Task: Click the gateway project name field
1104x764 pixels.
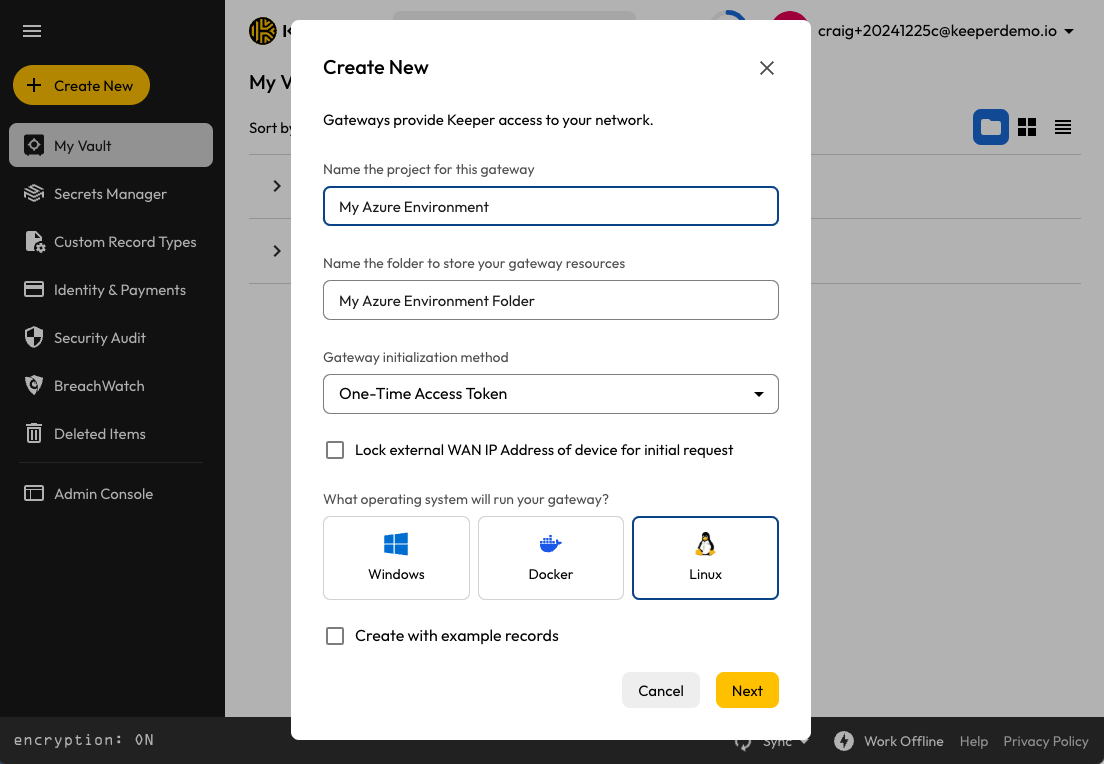Action: pos(551,207)
